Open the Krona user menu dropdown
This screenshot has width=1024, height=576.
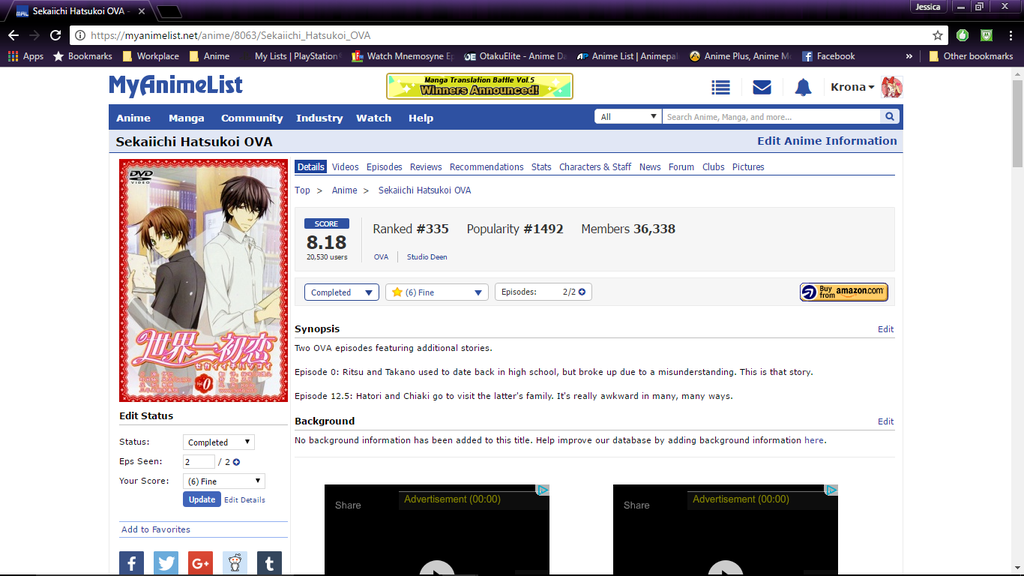click(852, 87)
